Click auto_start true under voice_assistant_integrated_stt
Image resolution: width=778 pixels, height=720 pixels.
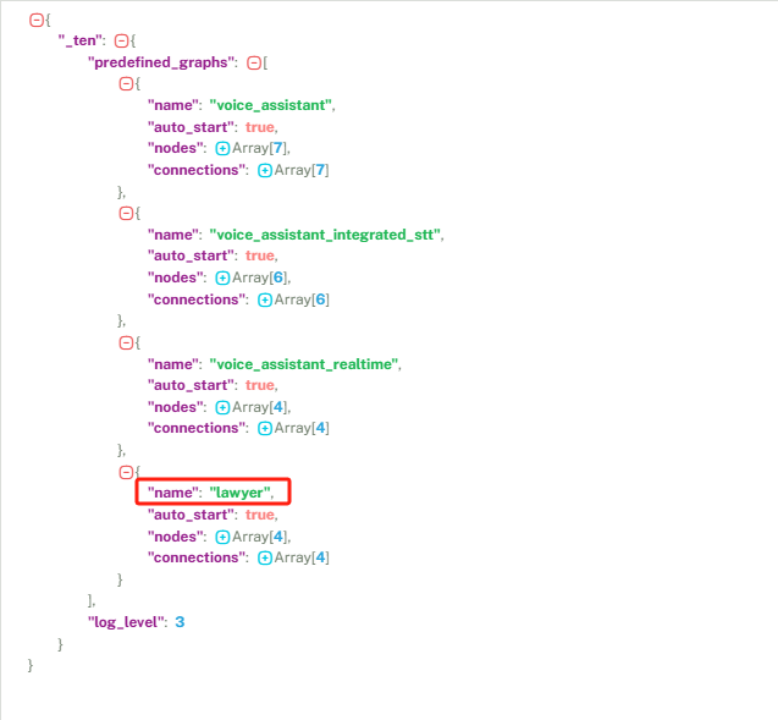(260, 256)
